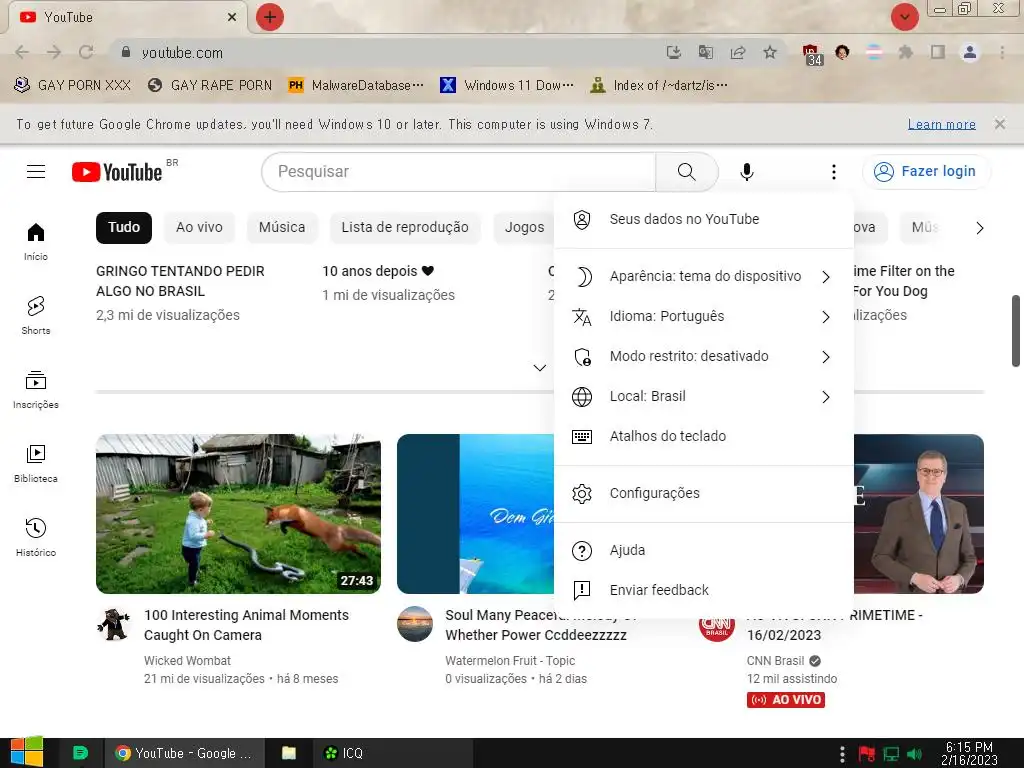Open the CNN presenter video thumbnail
This screenshot has height=768, width=1024.
click(918, 514)
